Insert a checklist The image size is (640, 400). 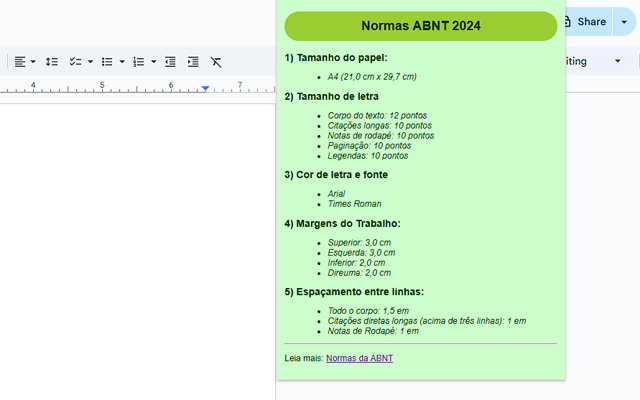pyautogui.click(x=75, y=62)
